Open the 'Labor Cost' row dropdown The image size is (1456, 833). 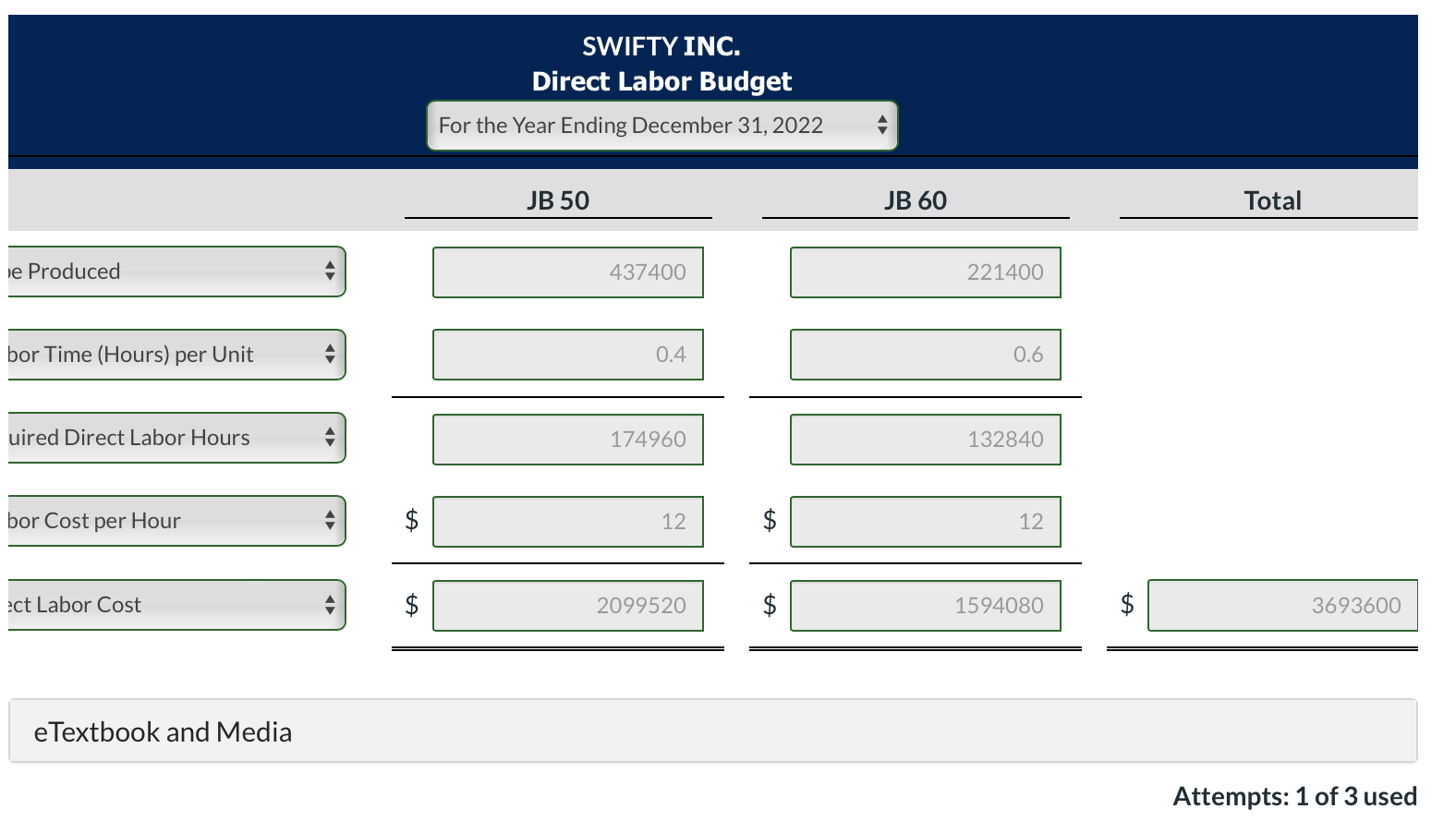tap(176, 605)
